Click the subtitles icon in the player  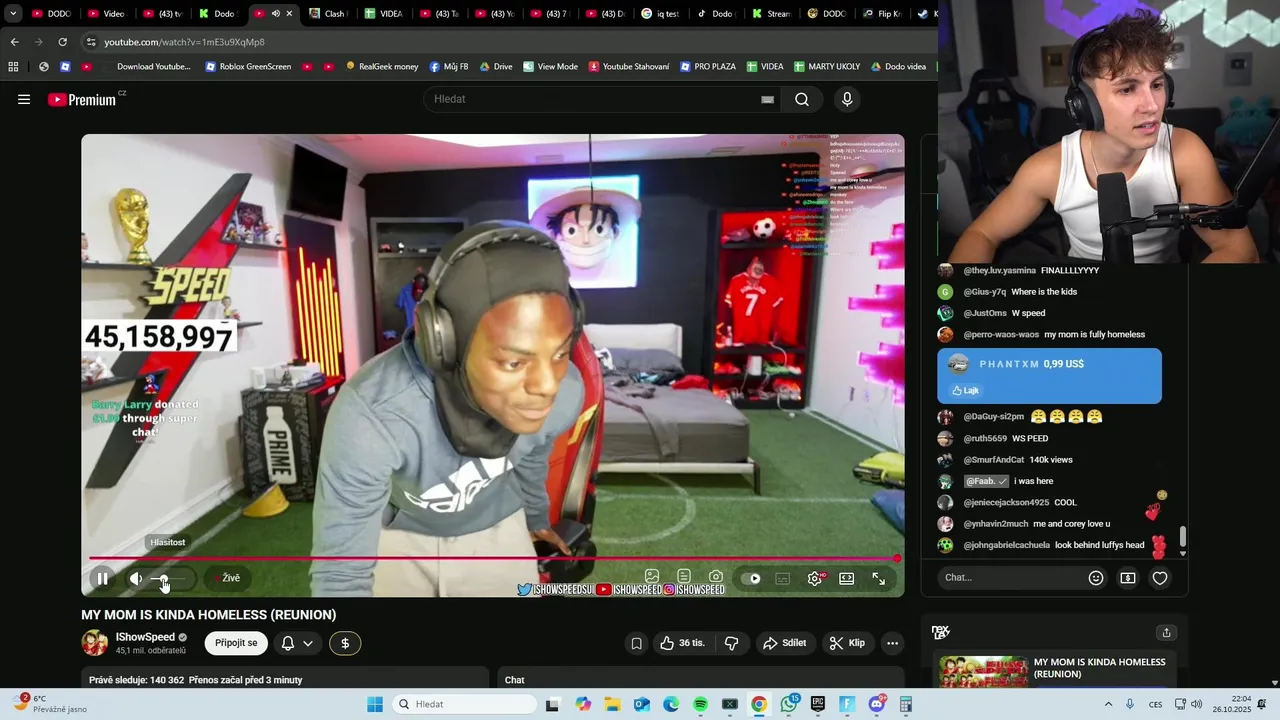tap(782, 578)
